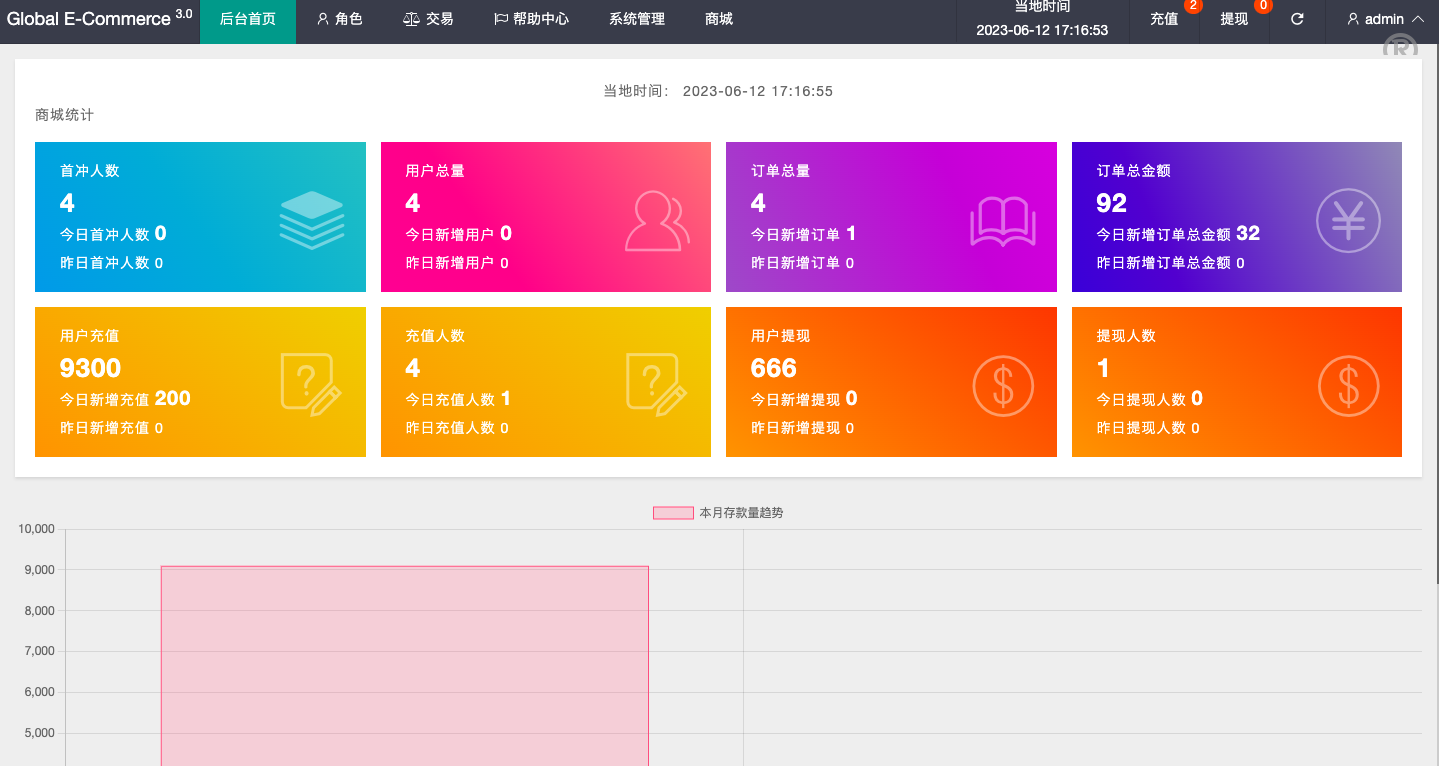Click the stacked layers icon on 首冲人数 card
Viewport: 1439px width, 766px height.
pyautogui.click(x=312, y=220)
